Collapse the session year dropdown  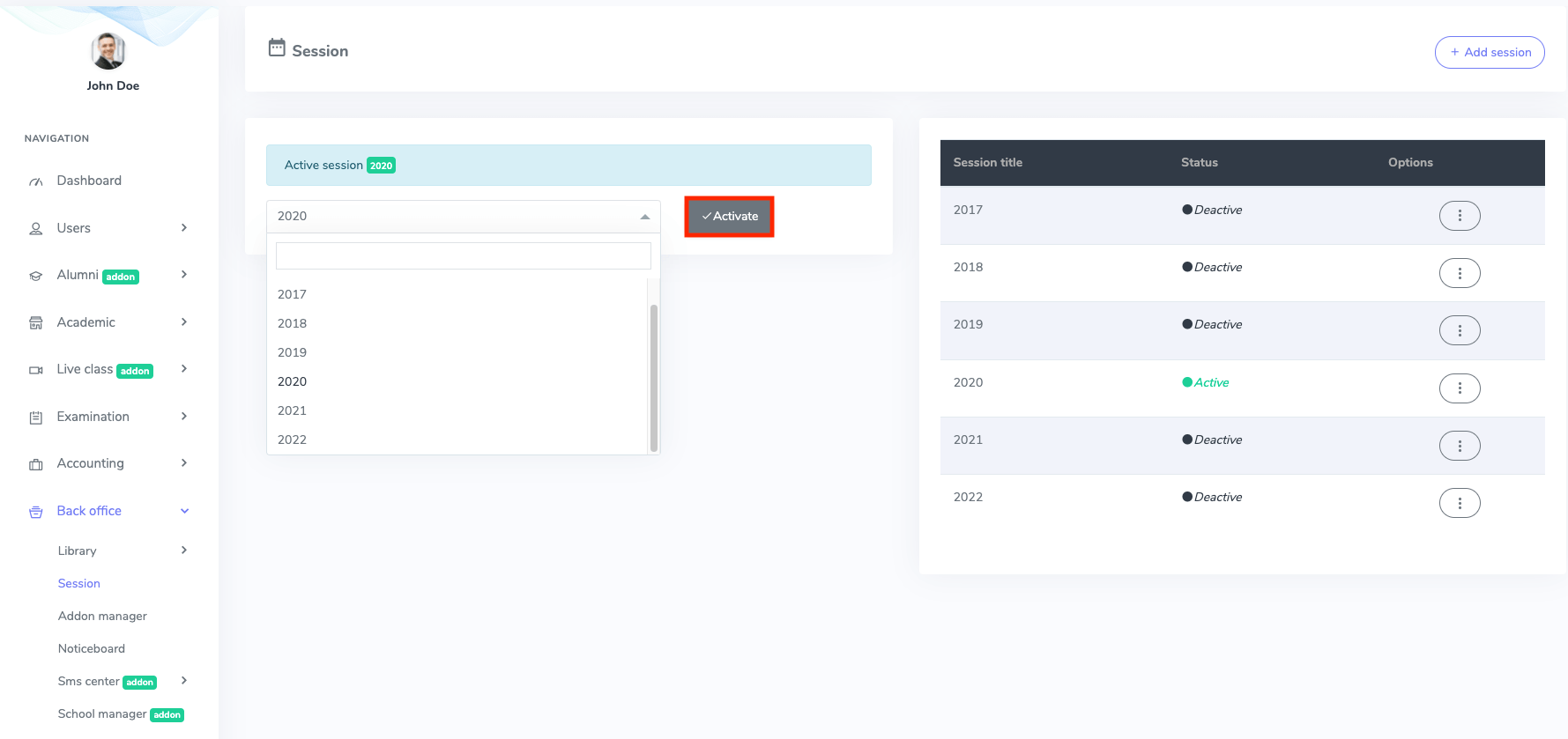pyautogui.click(x=644, y=217)
